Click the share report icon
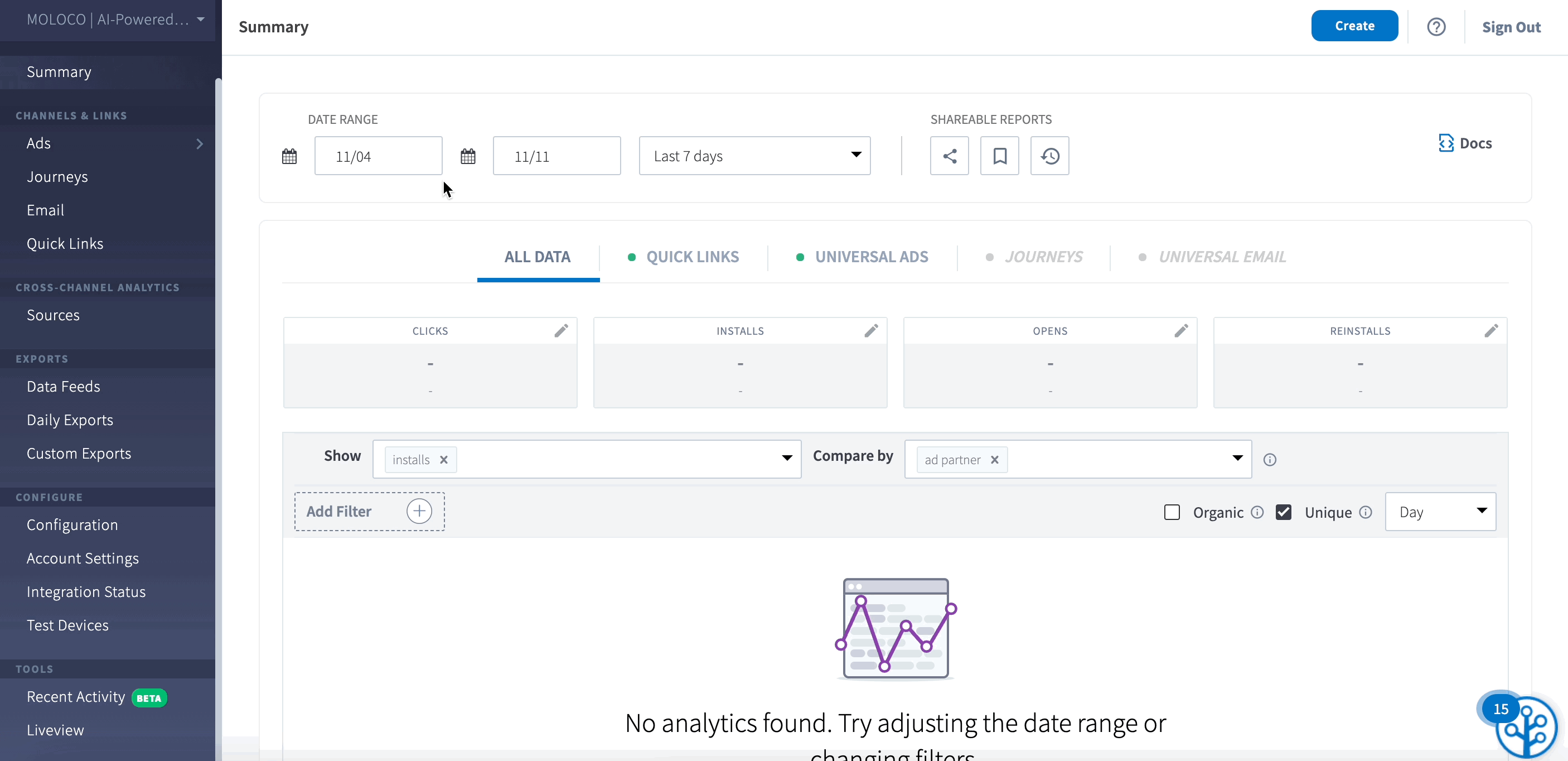 949,156
